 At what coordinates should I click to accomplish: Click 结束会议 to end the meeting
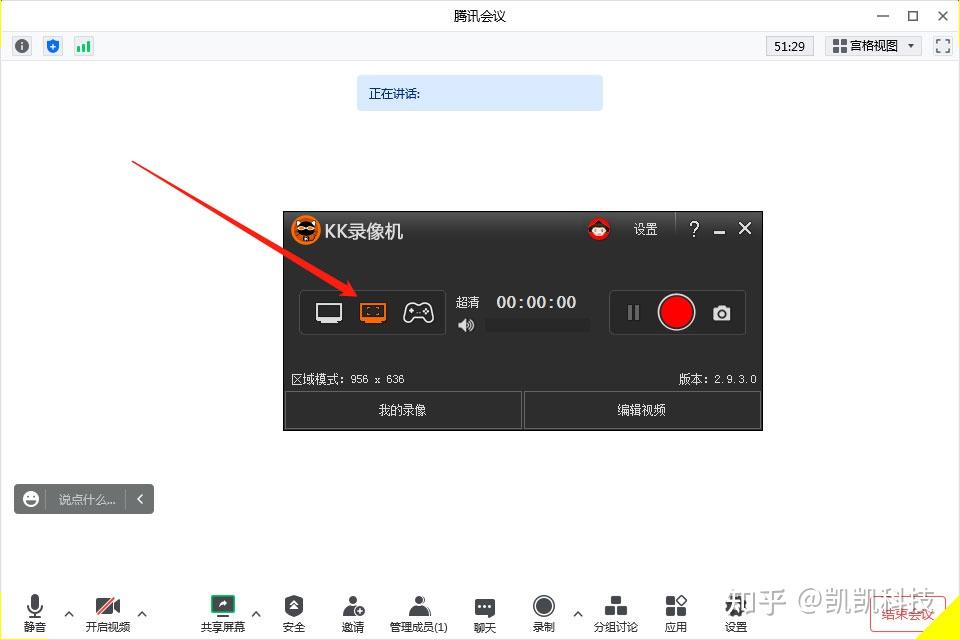tap(905, 615)
